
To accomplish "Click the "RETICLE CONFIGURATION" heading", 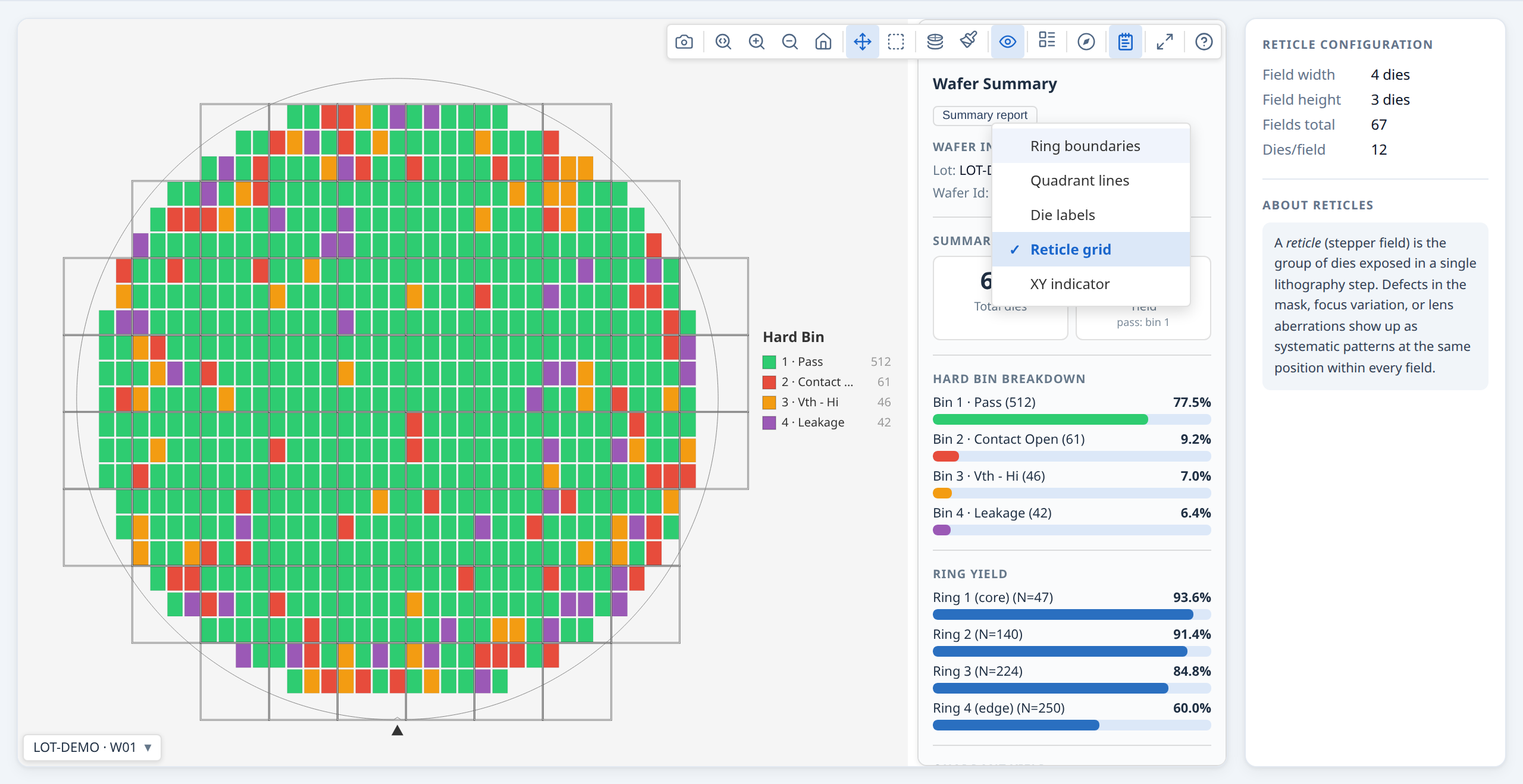I will (x=1347, y=45).
